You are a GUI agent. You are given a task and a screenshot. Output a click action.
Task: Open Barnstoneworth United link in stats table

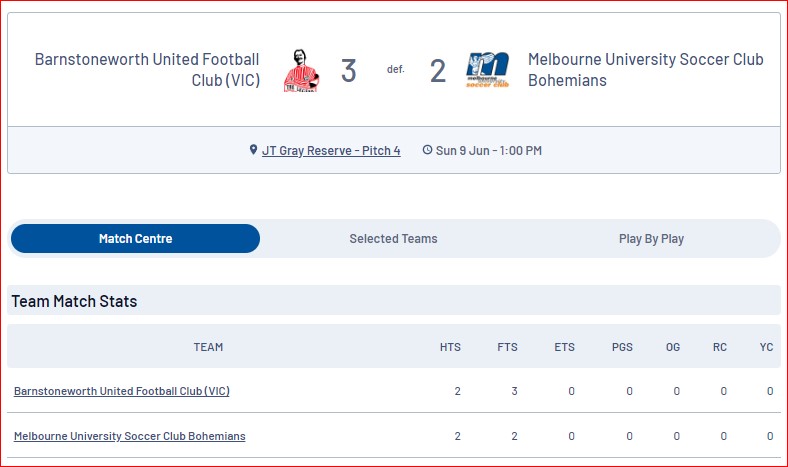pos(122,391)
